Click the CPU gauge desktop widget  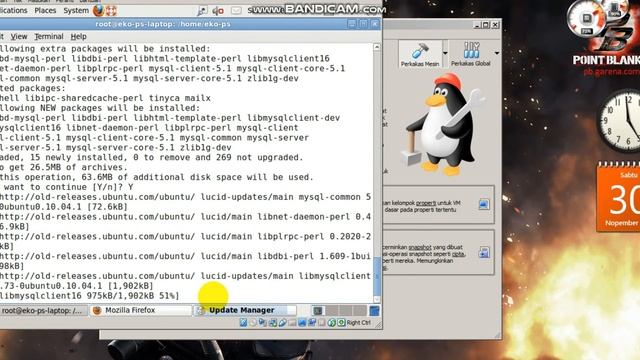tap(587, 18)
